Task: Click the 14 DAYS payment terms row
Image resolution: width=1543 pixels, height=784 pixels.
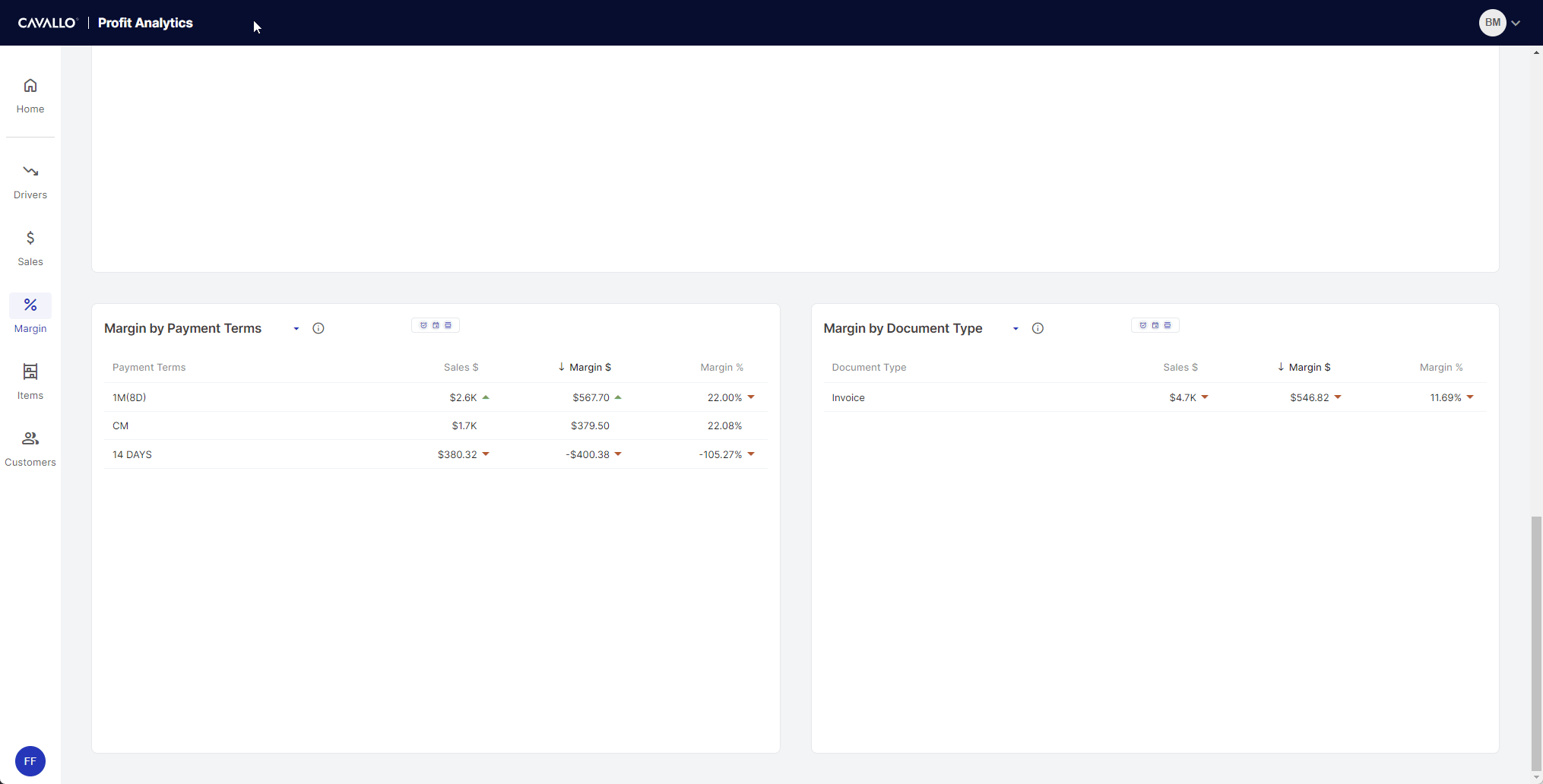Action: 132,454
